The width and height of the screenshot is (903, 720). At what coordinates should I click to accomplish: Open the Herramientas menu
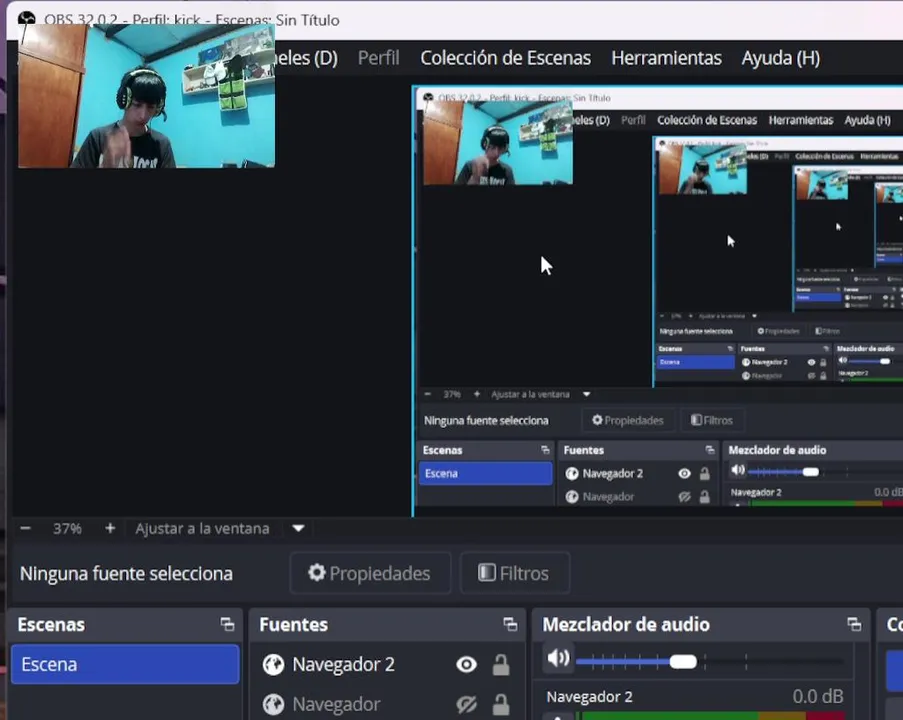point(666,58)
